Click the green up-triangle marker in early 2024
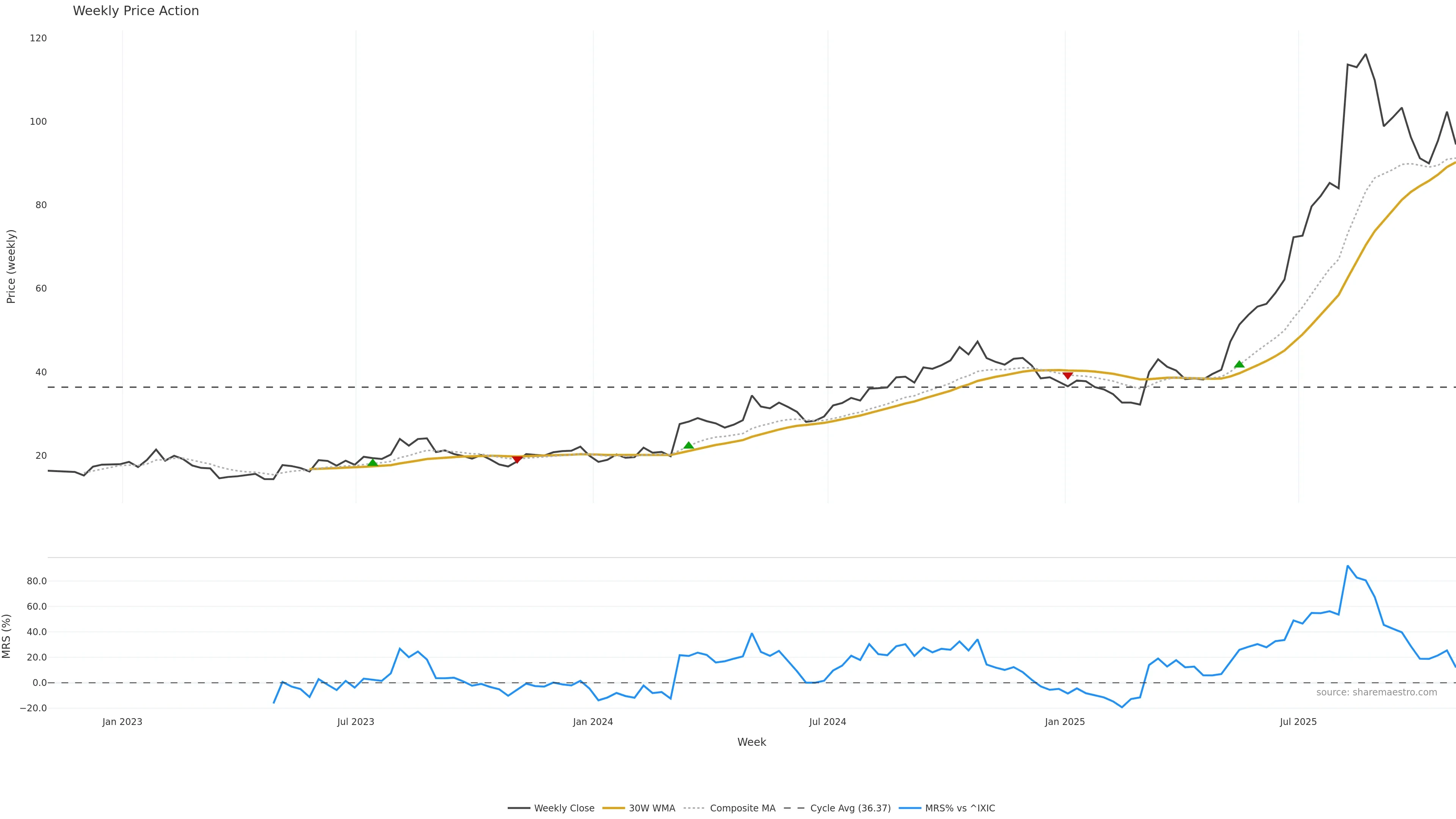The width and height of the screenshot is (1456, 819). point(689,446)
